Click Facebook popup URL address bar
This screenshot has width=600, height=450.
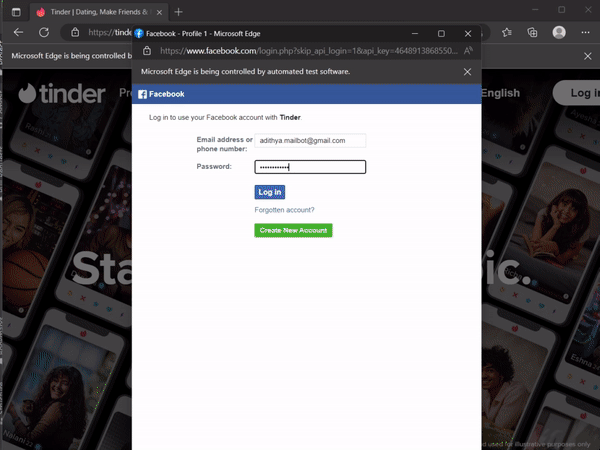coord(308,51)
